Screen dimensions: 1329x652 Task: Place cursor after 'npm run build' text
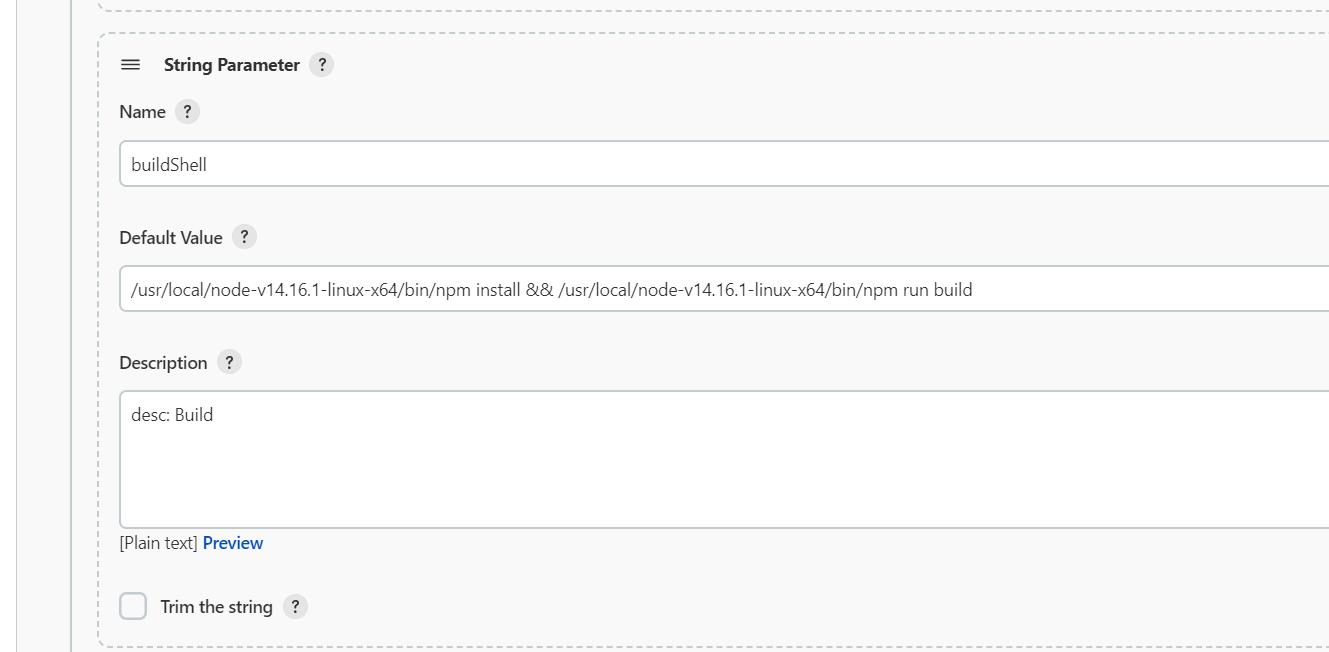974,290
